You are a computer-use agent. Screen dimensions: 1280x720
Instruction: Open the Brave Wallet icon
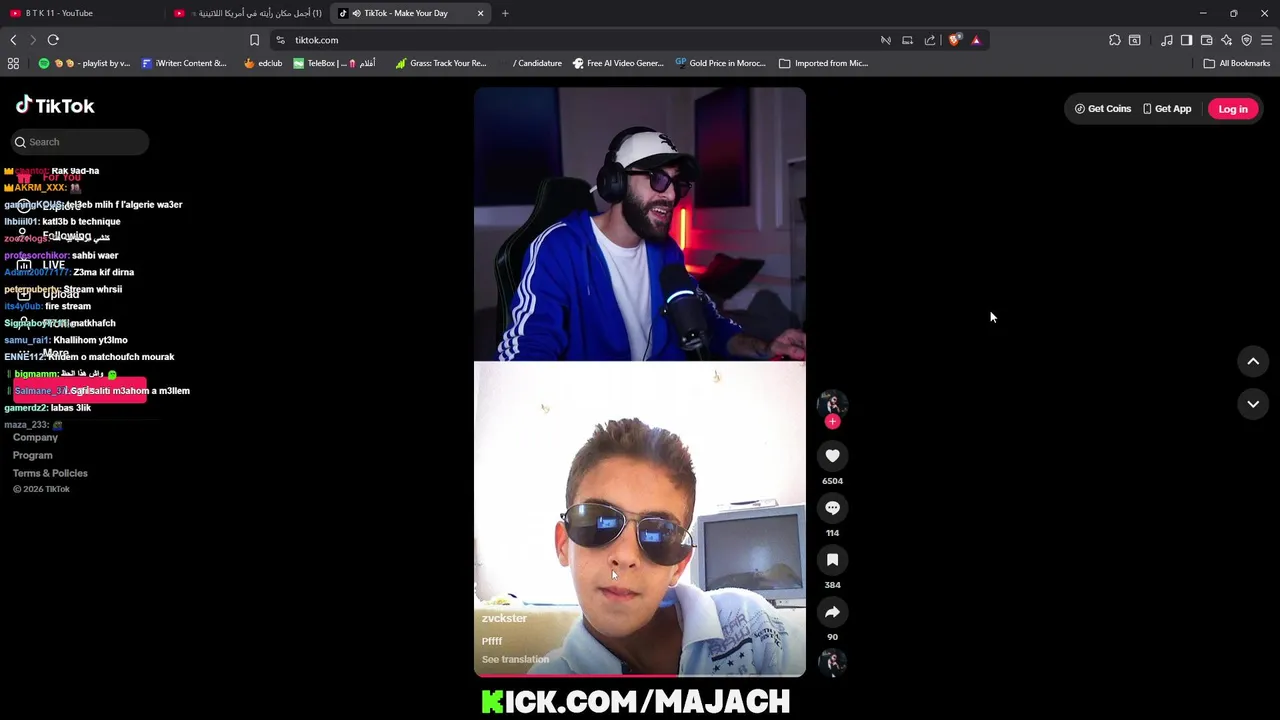pyautogui.click(x=1206, y=40)
